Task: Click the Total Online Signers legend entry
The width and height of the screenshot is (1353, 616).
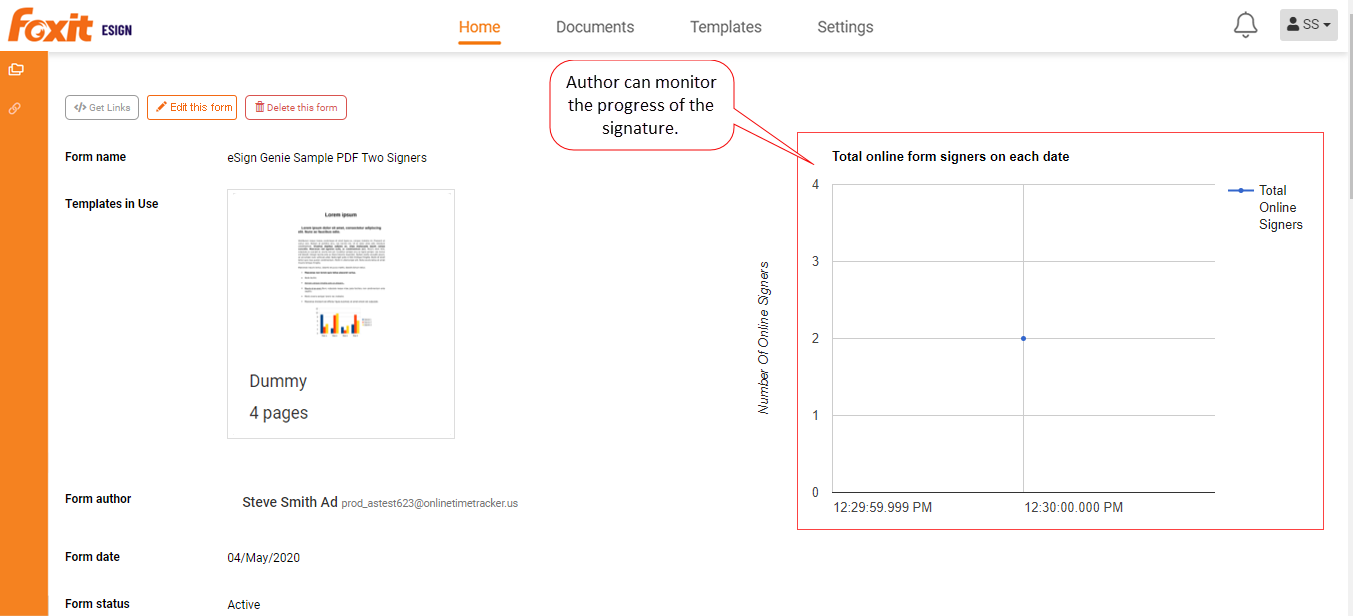Action: click(x=1266, y=207)
